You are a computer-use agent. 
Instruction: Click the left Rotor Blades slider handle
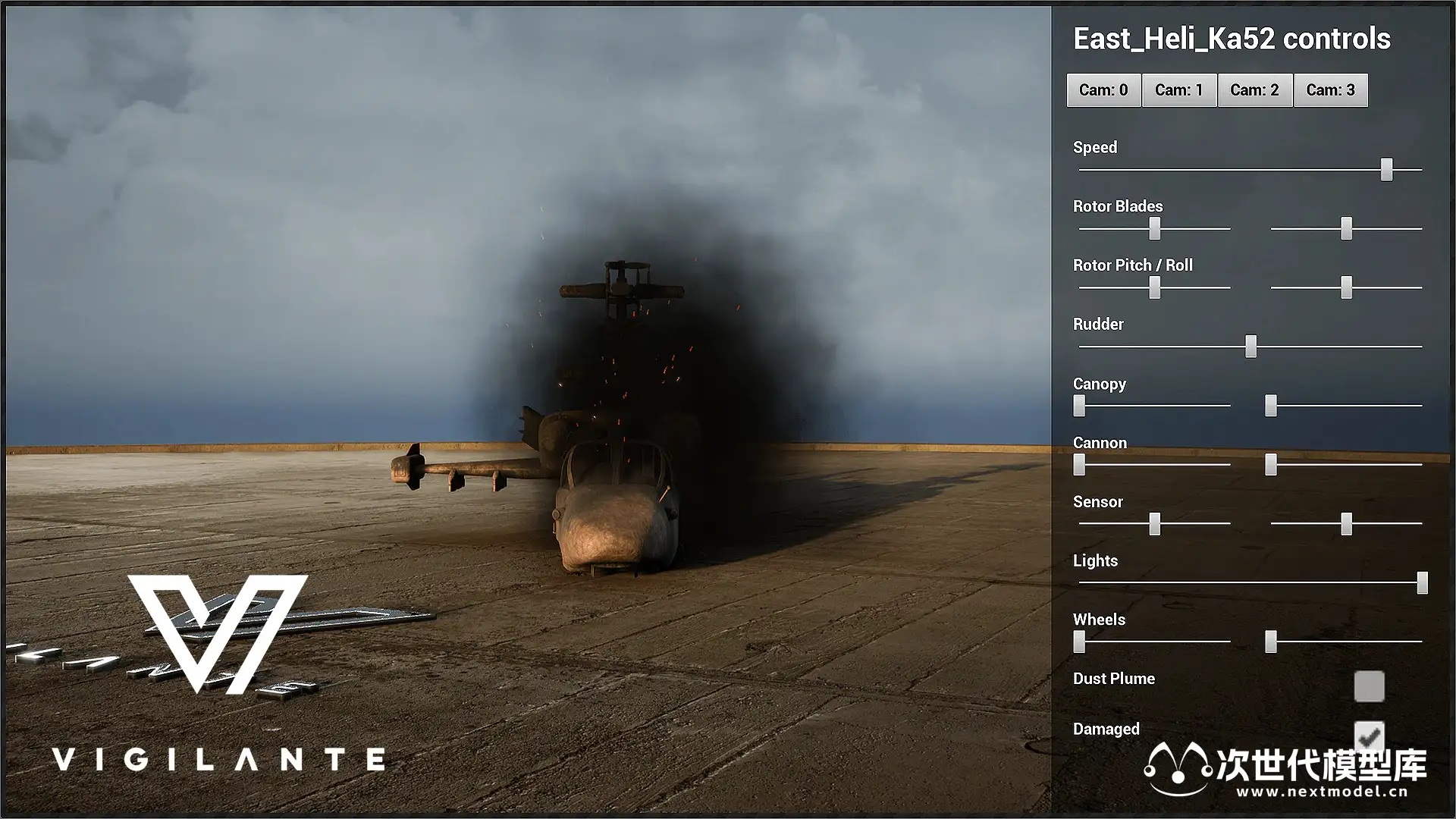[x=1154, y=228]
